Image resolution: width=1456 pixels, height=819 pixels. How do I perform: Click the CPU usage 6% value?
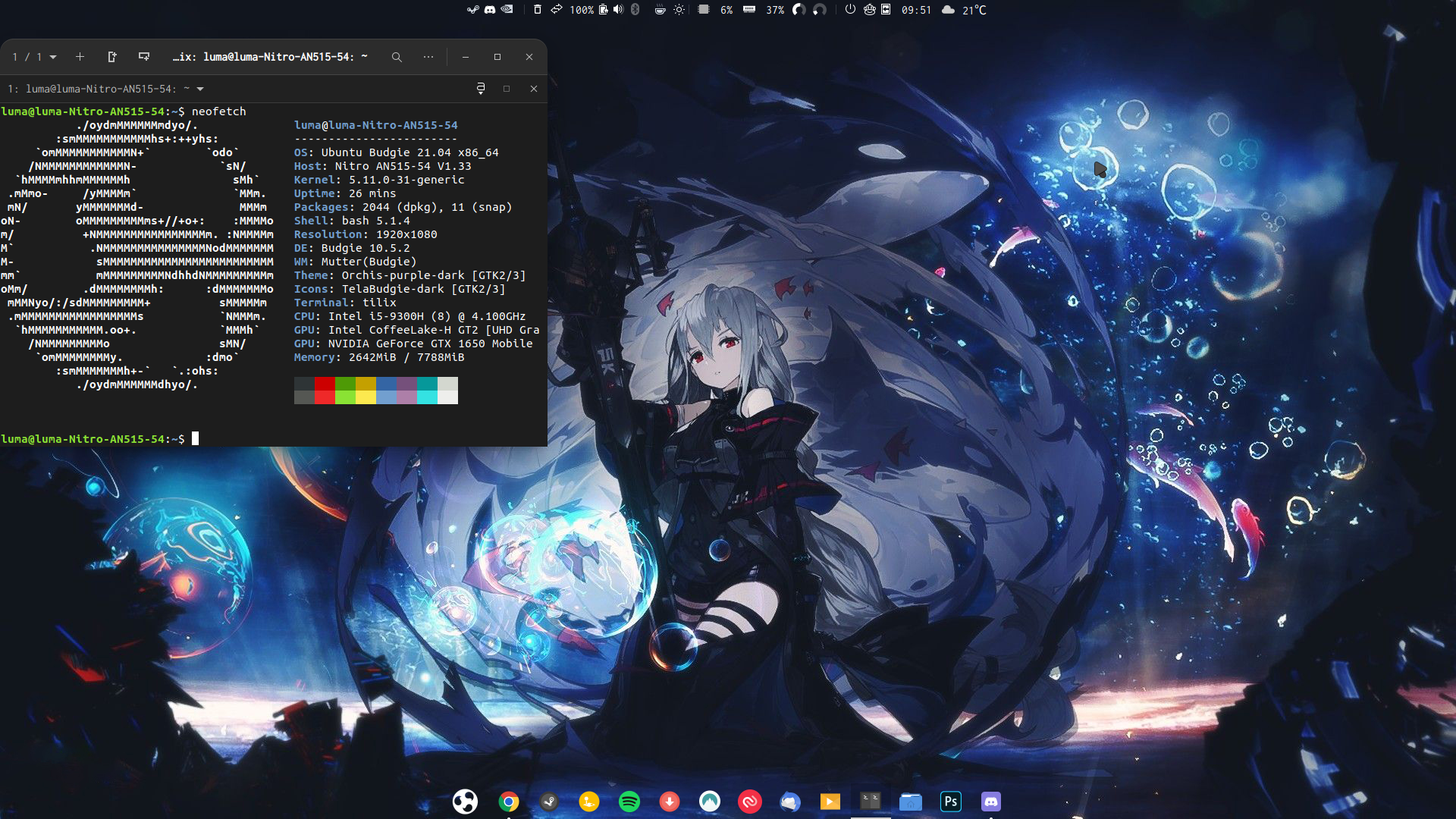pyautogui.click(x=726, y=10)
